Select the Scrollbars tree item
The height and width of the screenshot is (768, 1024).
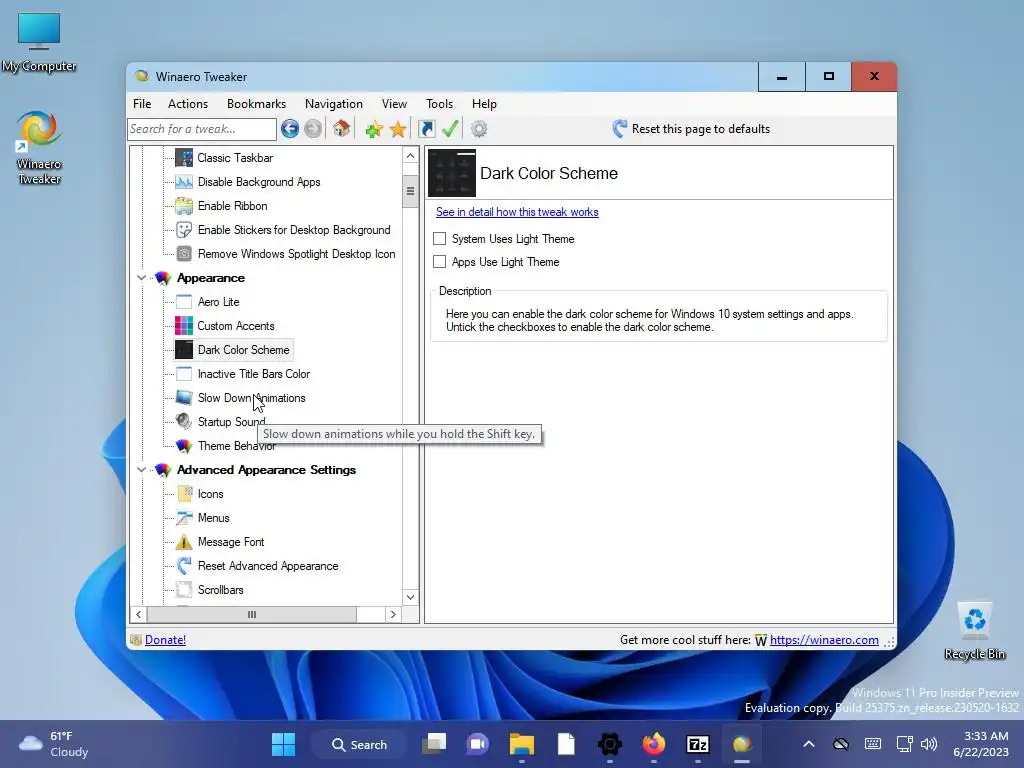click(220, 590)
